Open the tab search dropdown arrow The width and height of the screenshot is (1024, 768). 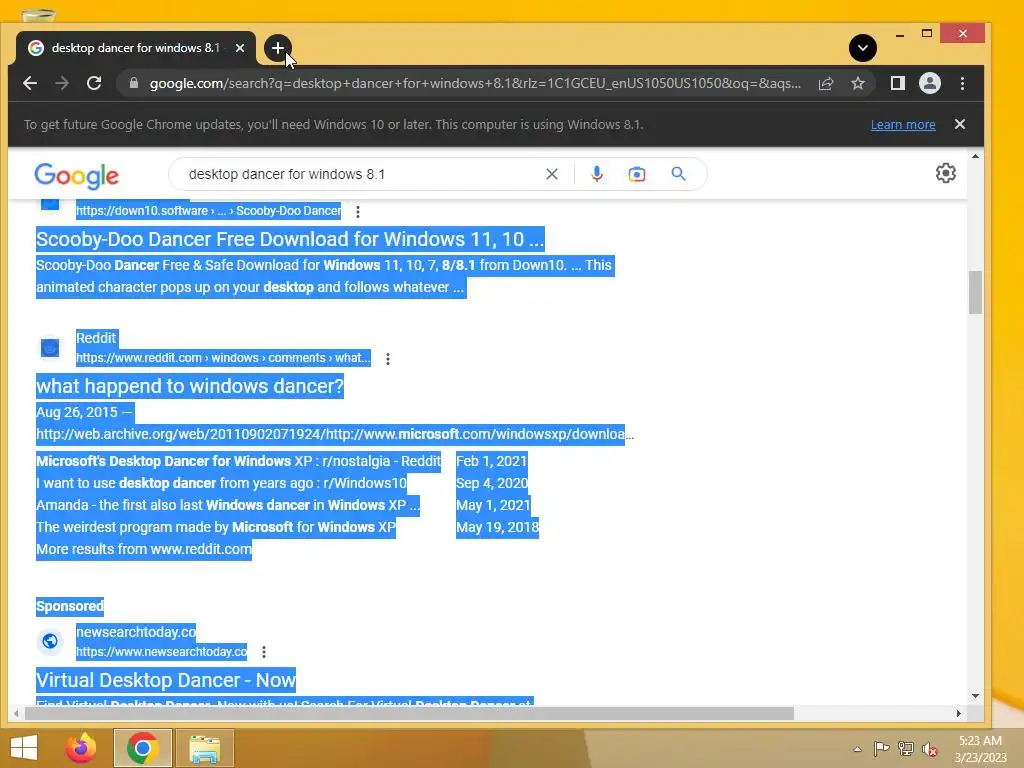[x=862, y=48]
